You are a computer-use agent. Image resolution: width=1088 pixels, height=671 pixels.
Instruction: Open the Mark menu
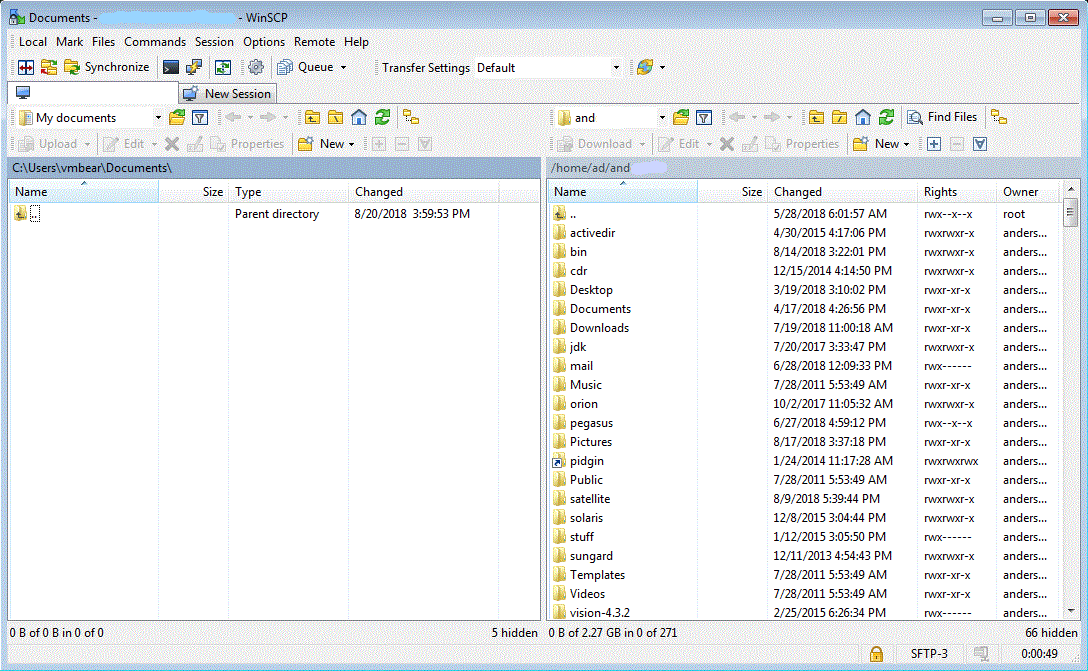point(69,42)
